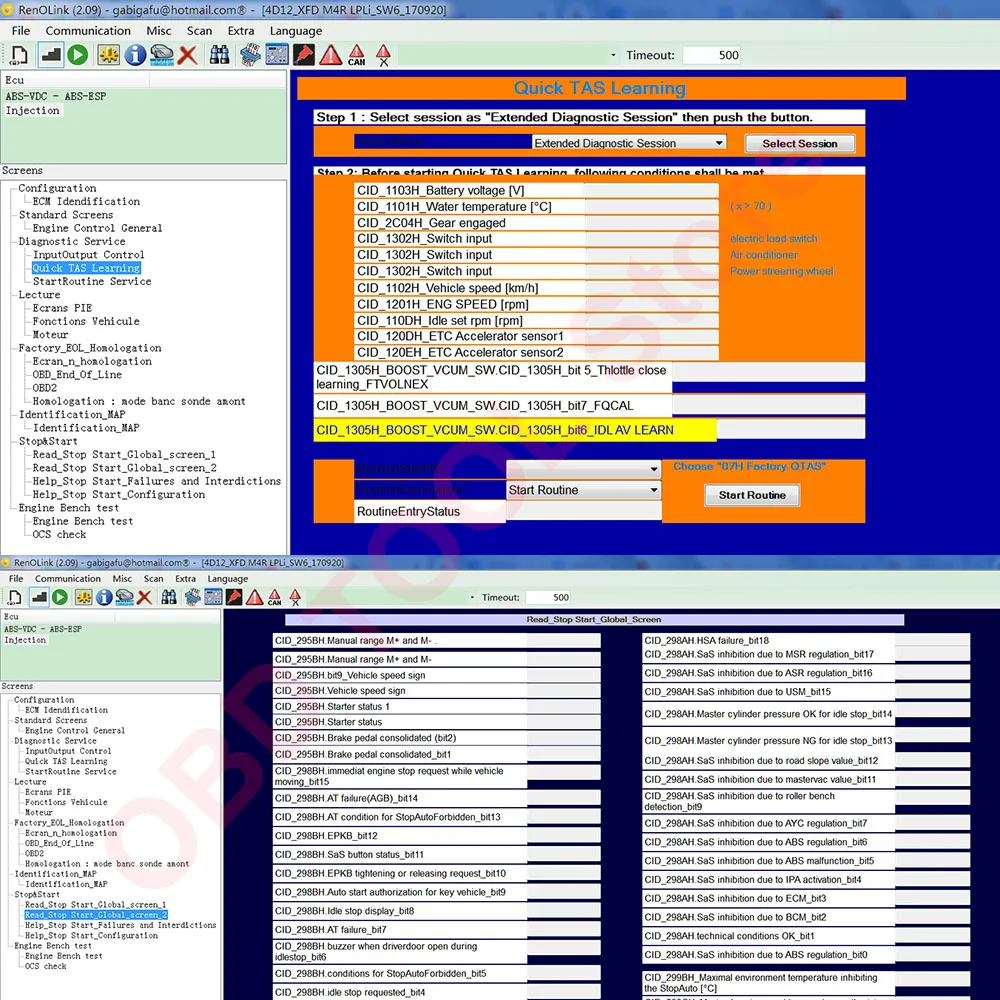Screen dimensions: 1000x1000
Task: Click the new document icon in the Read_Stop Start window
Action: coord(15,598)
